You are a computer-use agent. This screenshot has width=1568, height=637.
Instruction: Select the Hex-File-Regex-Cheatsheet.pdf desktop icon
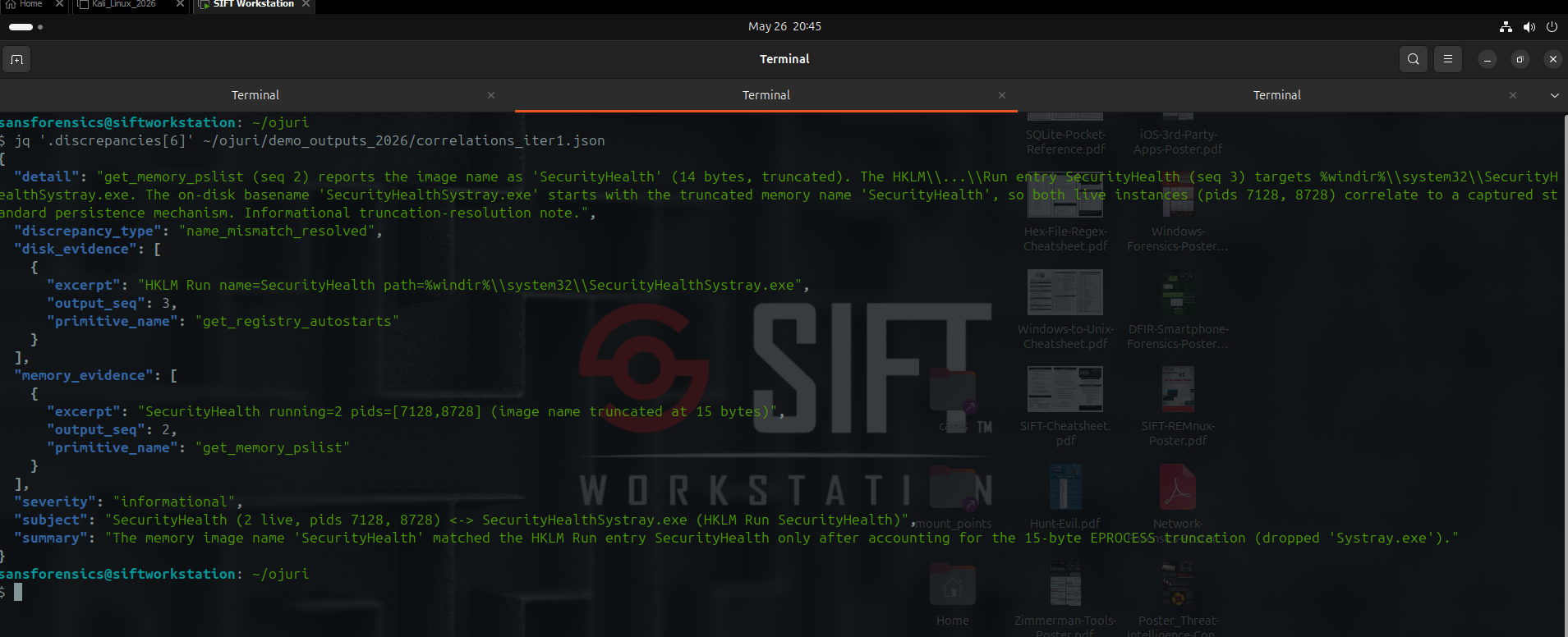click(1065, 213)
